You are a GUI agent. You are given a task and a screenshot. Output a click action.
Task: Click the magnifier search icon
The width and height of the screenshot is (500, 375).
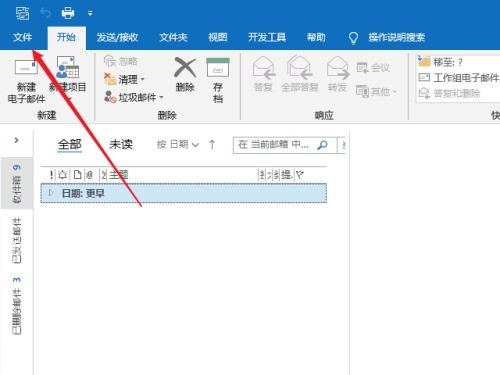322,145
